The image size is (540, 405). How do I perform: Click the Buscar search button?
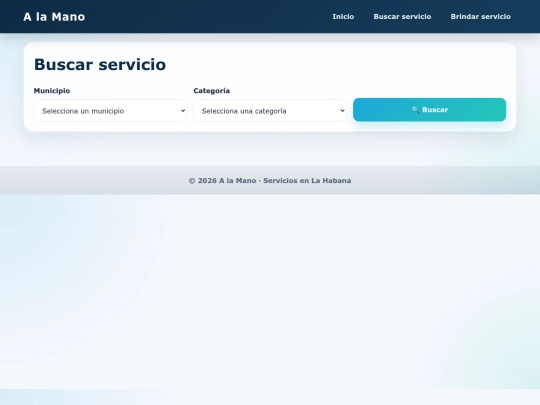point(429,110)
